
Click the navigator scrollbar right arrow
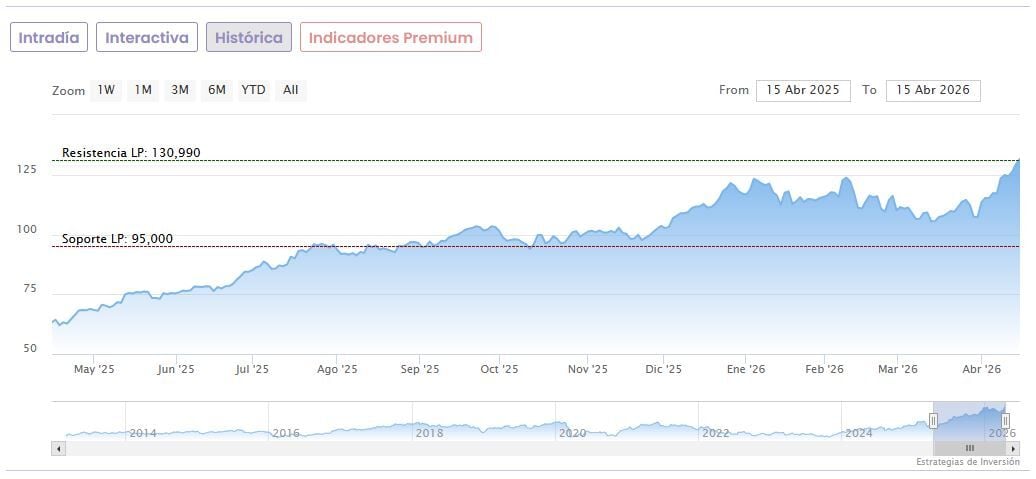1013,449
